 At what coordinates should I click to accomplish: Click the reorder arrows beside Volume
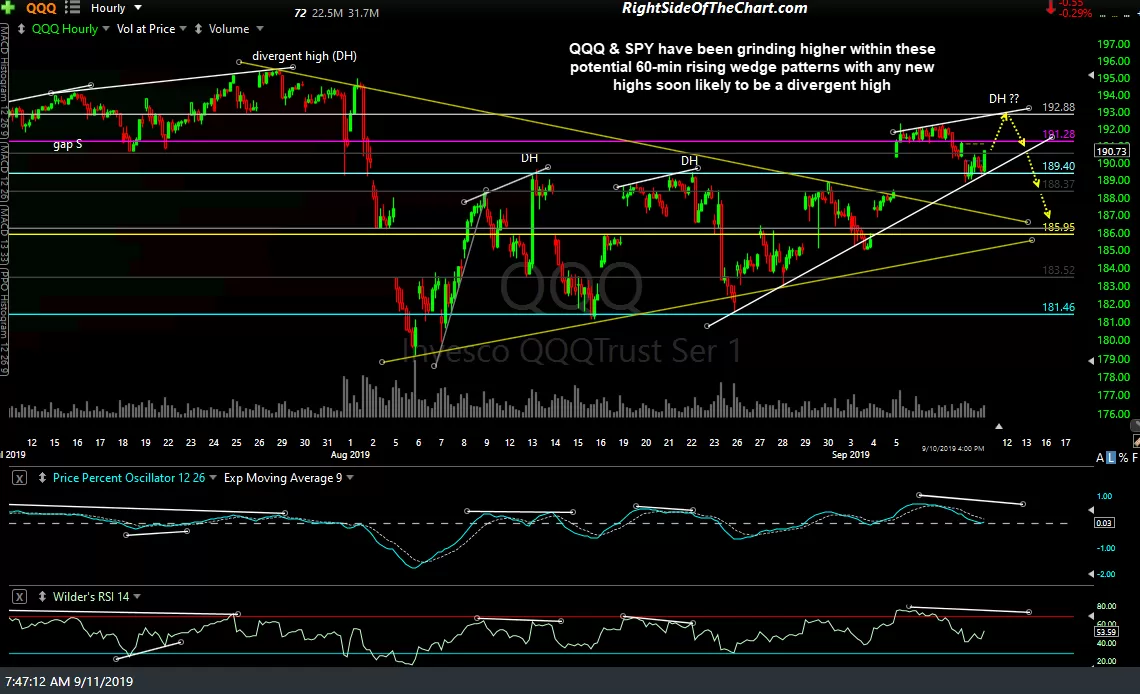pyautogui.click(x=198, y=29)
